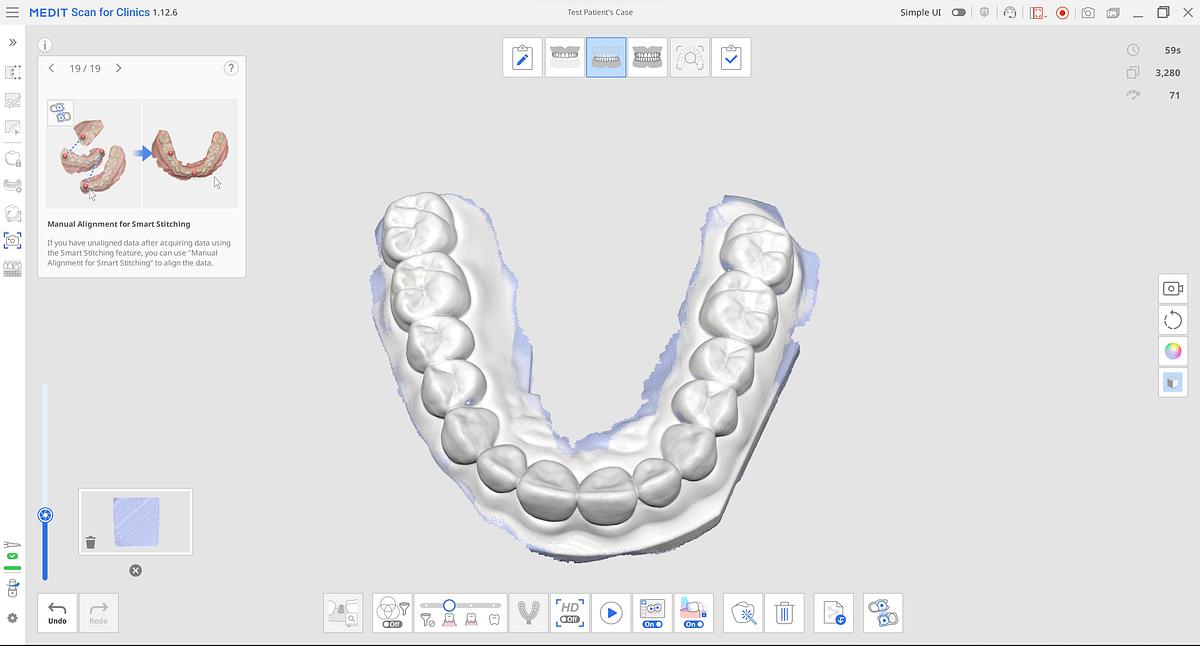Click the trash can delete icon in bottom toolbar
The image size is (1200, 646).
click(x=784, y=612)
